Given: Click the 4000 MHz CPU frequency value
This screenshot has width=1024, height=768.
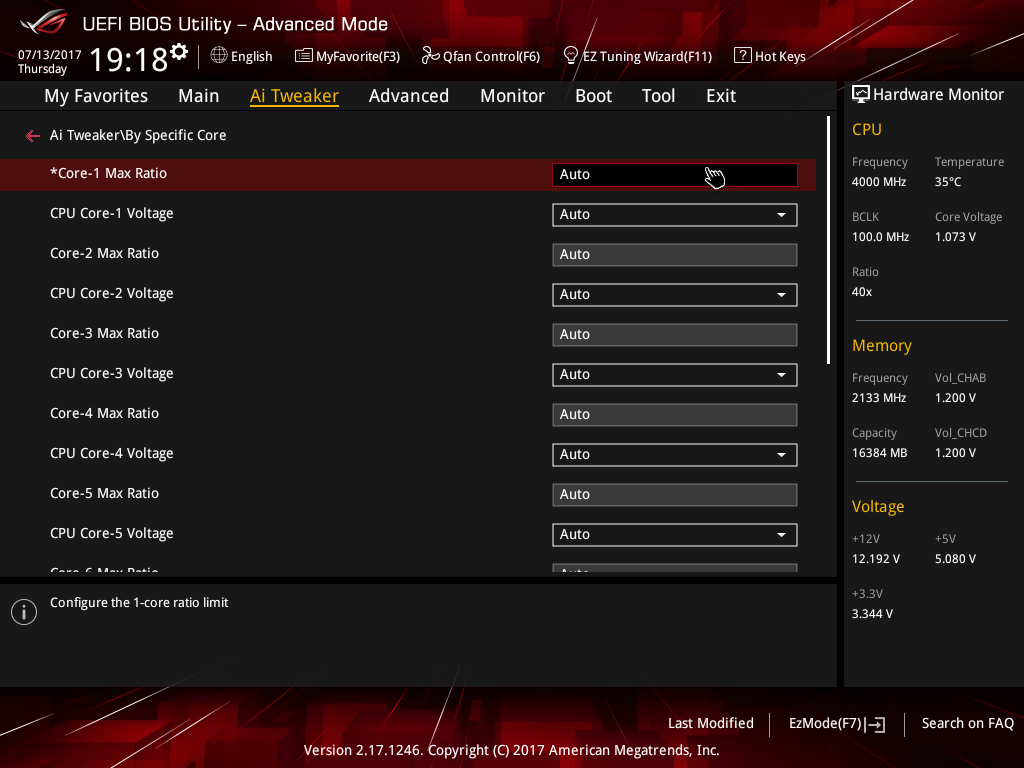Looking at the screenshot, I should point(879,182).
